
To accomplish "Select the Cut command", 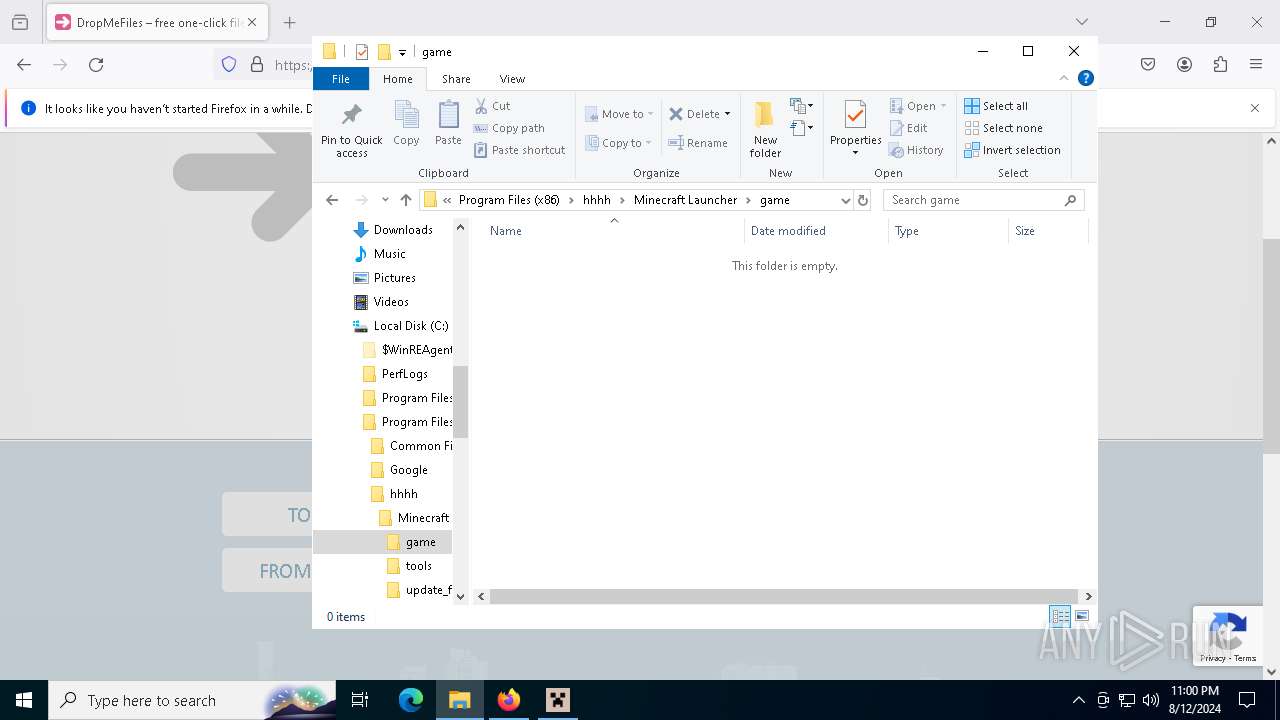I will click(492, 106).
